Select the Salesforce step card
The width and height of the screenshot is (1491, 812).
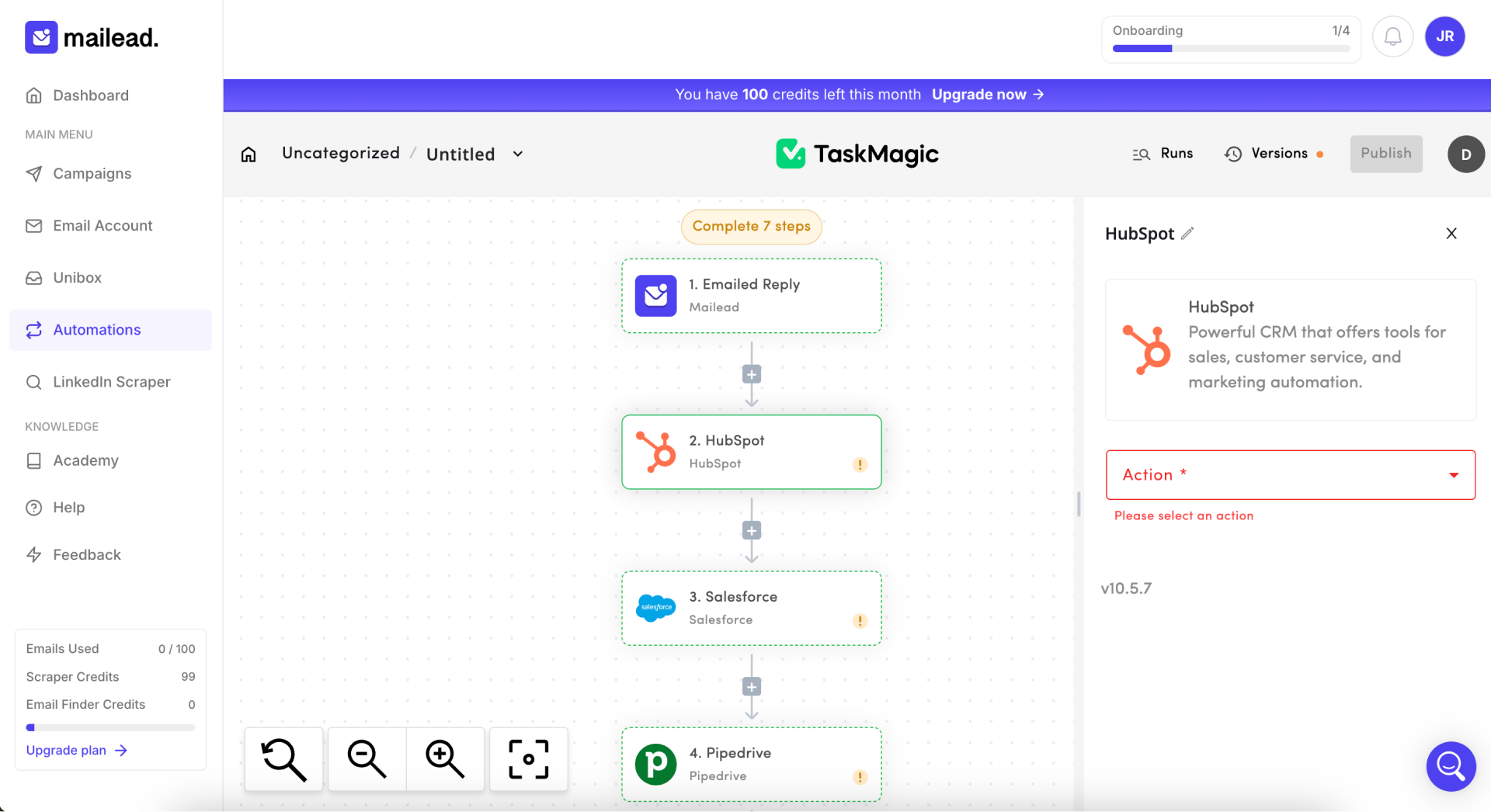[x=751, y=609]
